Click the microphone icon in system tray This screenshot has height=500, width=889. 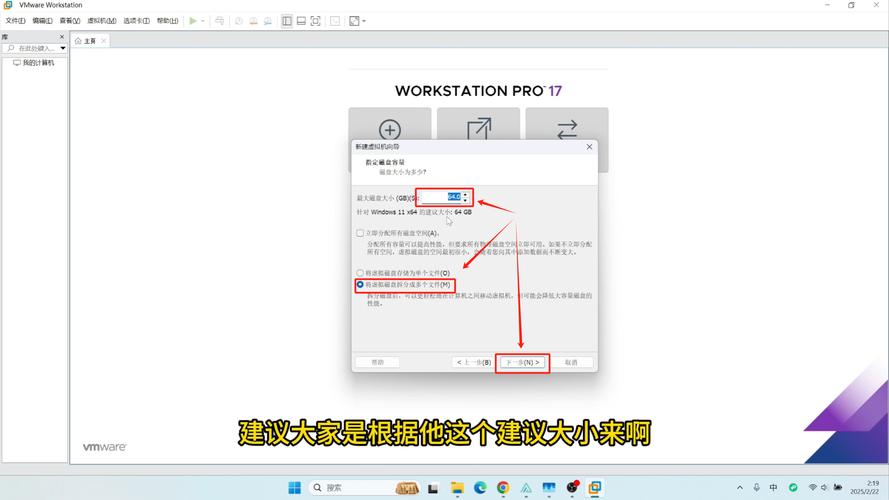[756, 488]
